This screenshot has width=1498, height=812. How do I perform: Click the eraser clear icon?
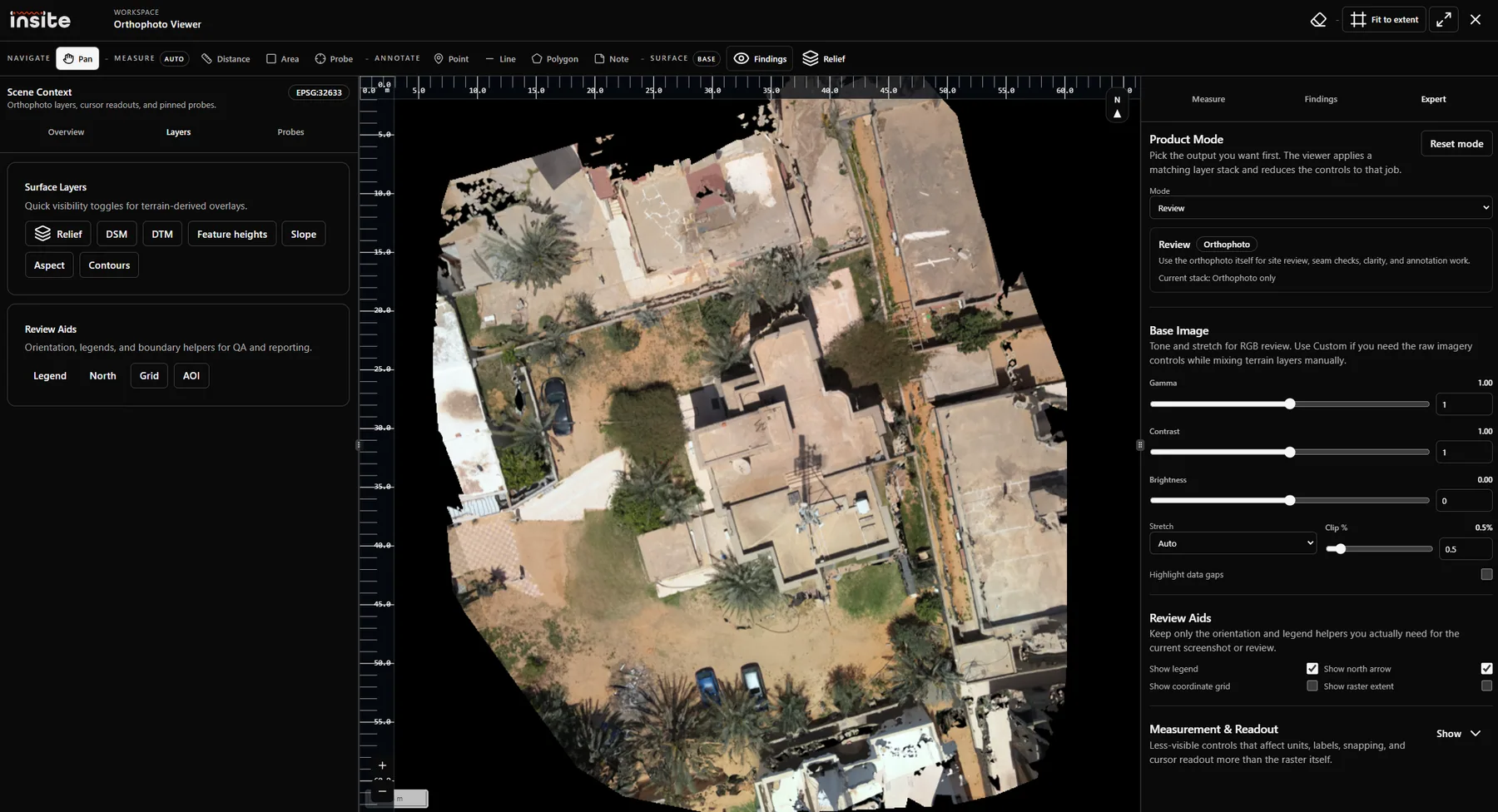pos(1318,20)
